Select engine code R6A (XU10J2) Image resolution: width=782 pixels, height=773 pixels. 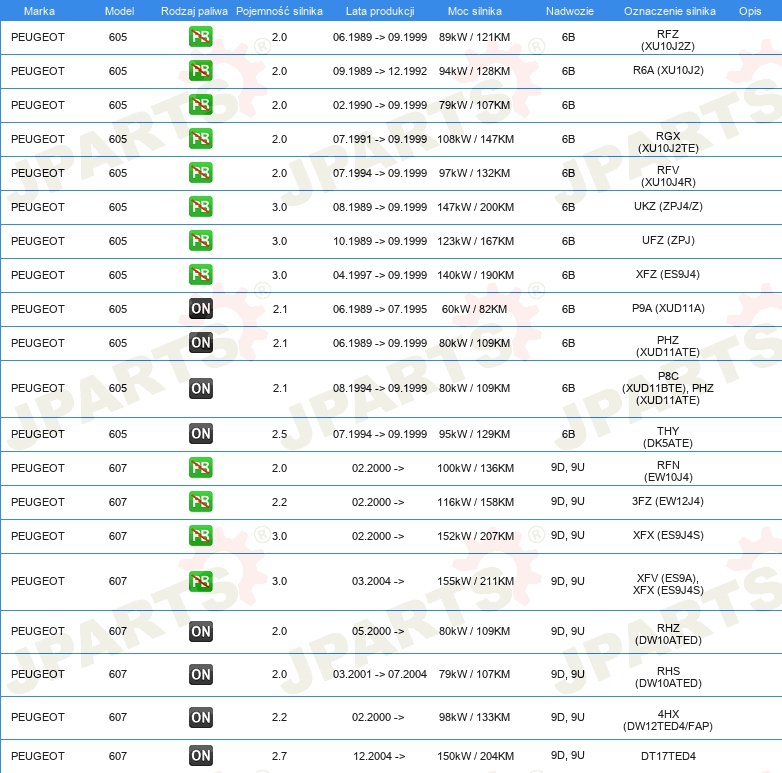pos(668,70)
